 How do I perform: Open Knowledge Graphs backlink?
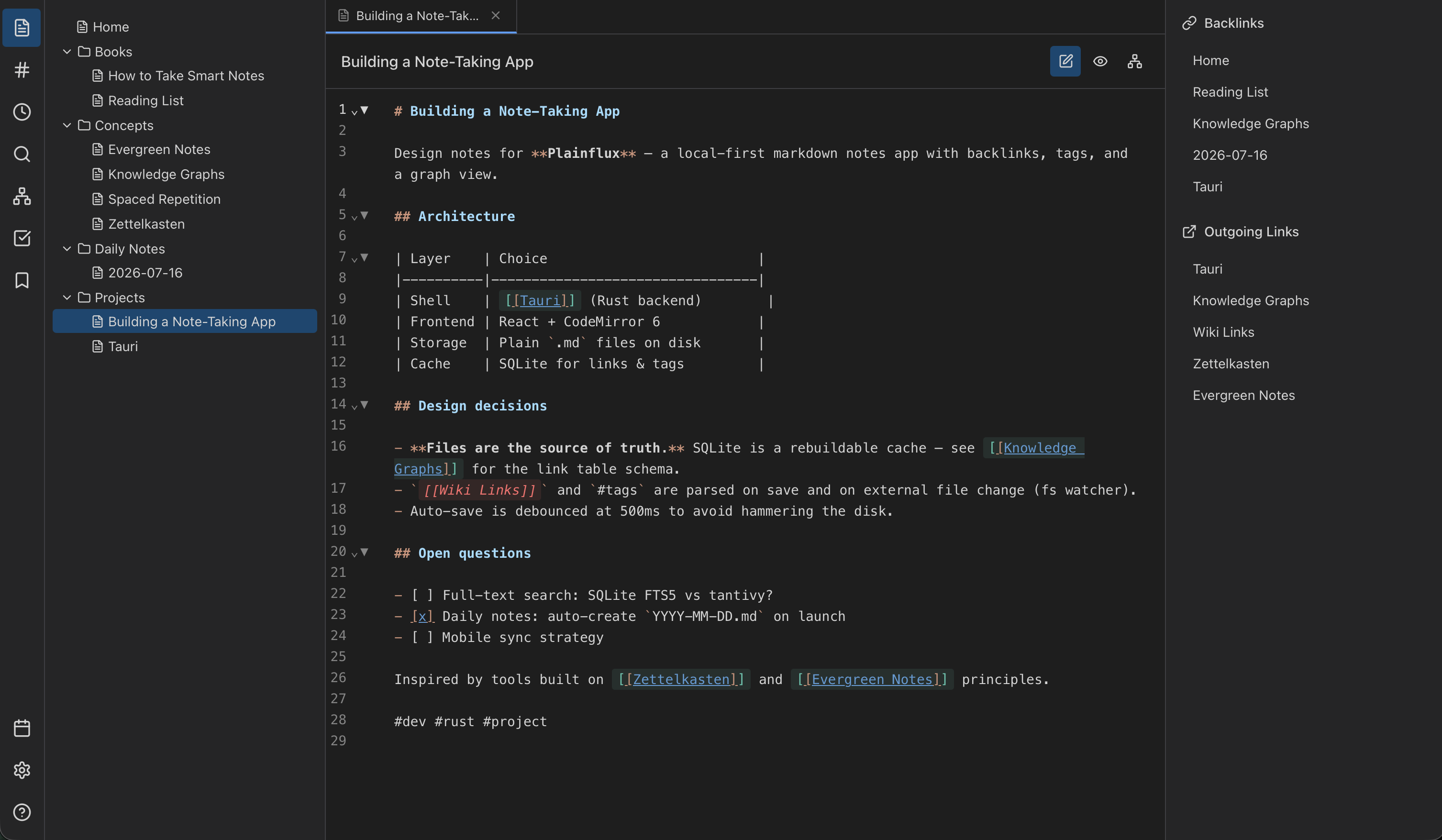[x=1251, y=123]
